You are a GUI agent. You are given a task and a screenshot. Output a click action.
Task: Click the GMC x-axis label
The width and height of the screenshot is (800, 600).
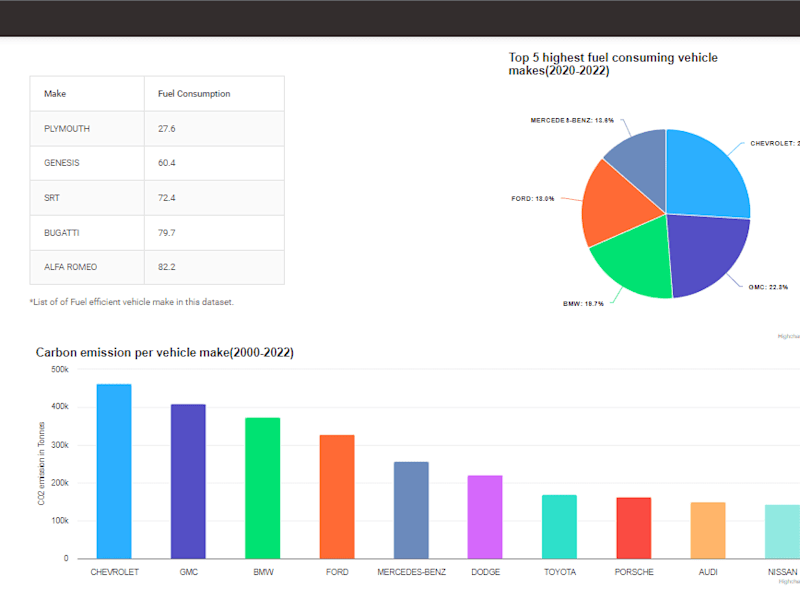pyautogui.click(x=188, y=572)
